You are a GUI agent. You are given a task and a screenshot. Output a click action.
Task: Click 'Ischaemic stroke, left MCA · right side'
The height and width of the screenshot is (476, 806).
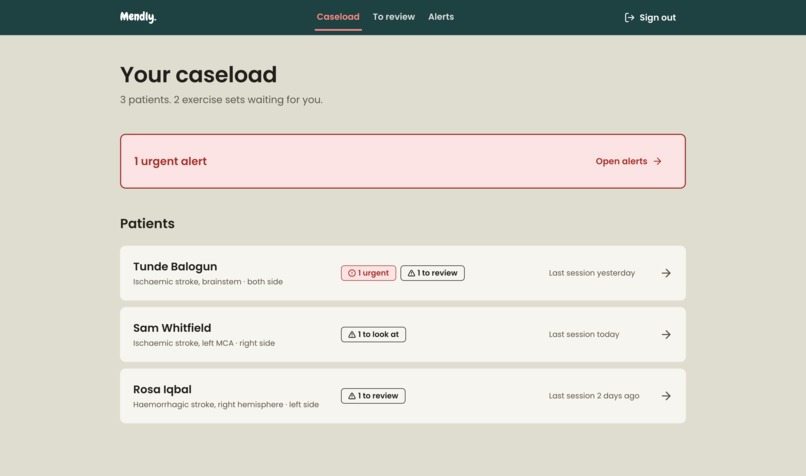(x=204, y=343)
